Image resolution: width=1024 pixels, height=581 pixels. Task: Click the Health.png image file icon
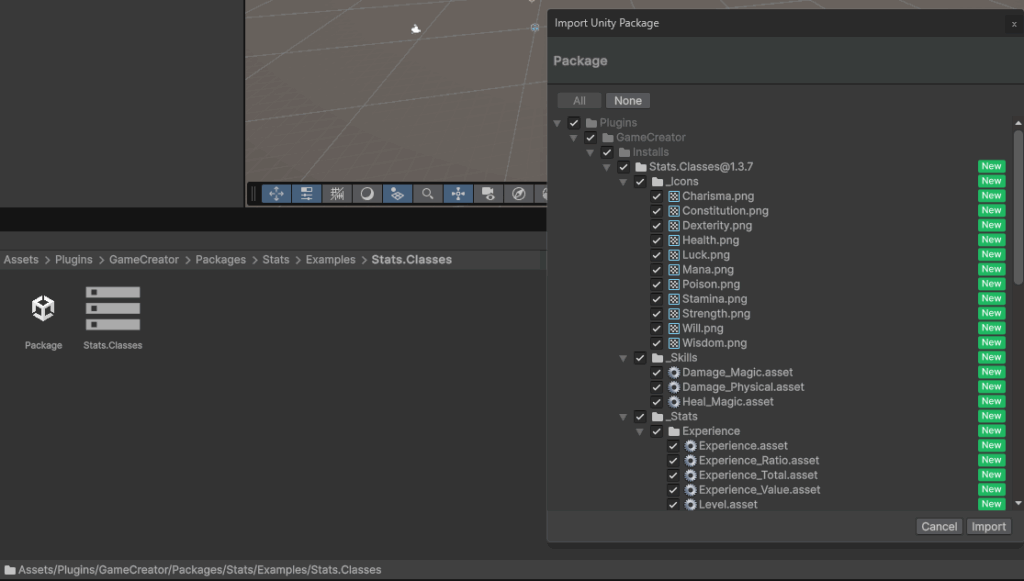674,240
